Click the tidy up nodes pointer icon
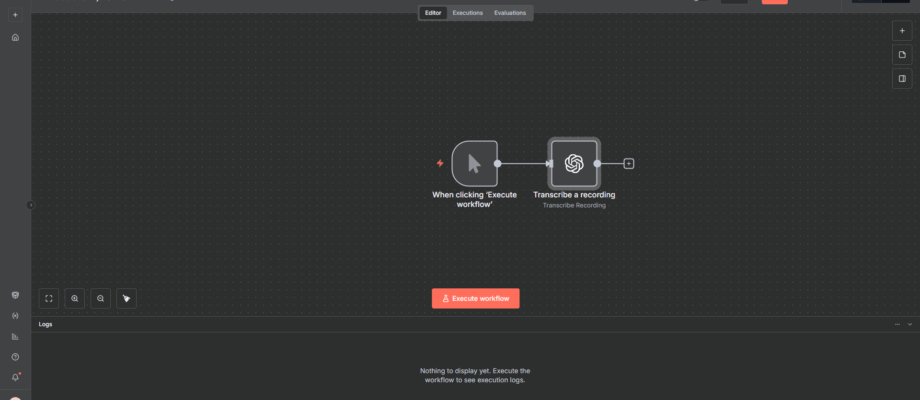The image size is (920, 400). (x=127, y=298)
